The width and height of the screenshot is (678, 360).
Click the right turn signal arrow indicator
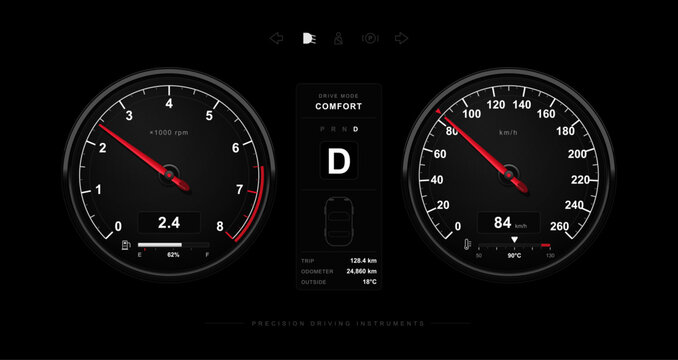pos(401,38)
